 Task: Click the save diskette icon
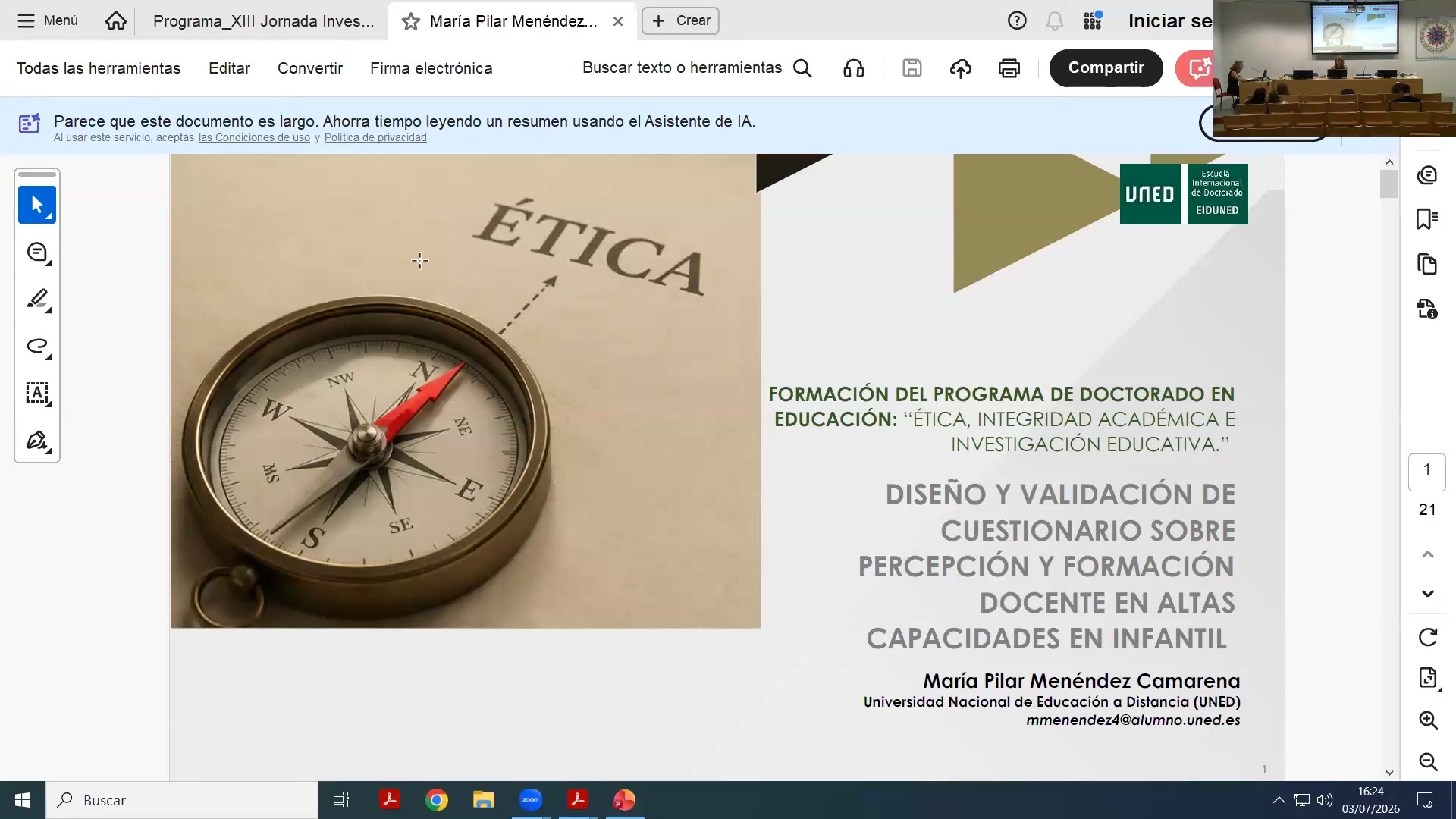(x=912, y=68)
